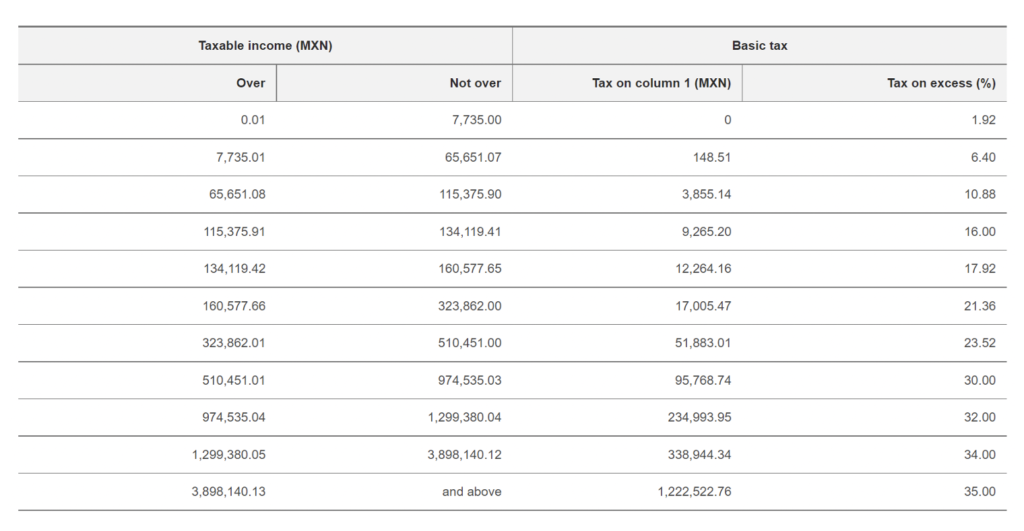
Task: Select the 30.00 percent rate cell
Action: coord(980,380)
